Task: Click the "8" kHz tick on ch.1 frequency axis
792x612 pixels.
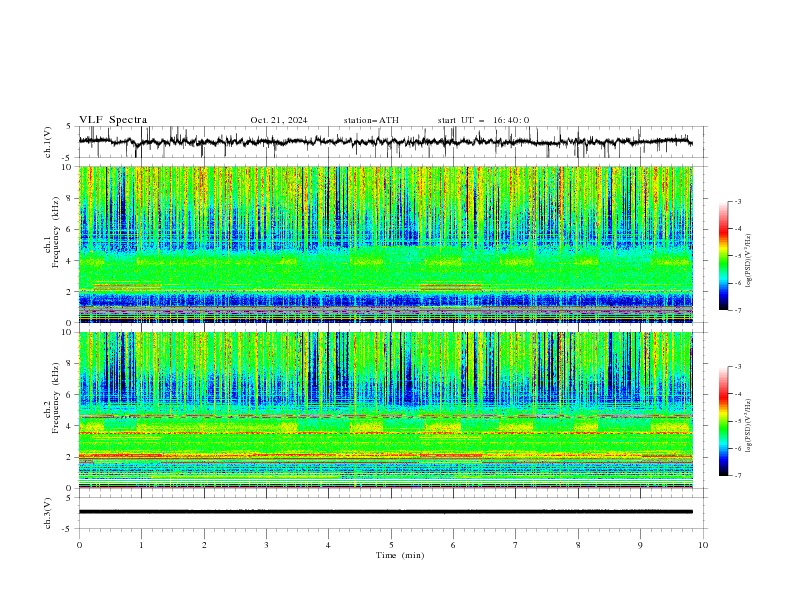Action: 70,198
